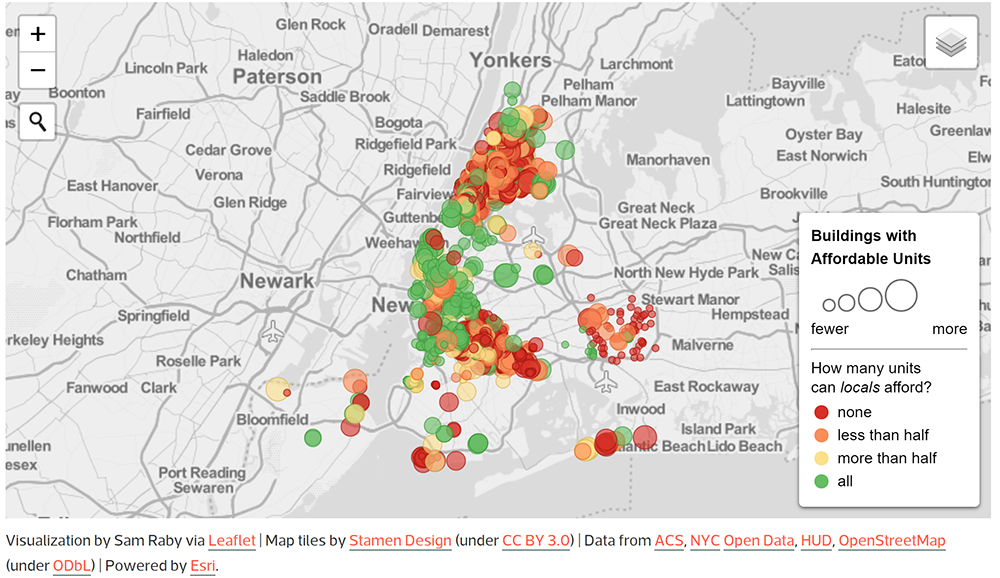1000x578 pixels.
Task: Open the Esri link
Action: [202, 566]
